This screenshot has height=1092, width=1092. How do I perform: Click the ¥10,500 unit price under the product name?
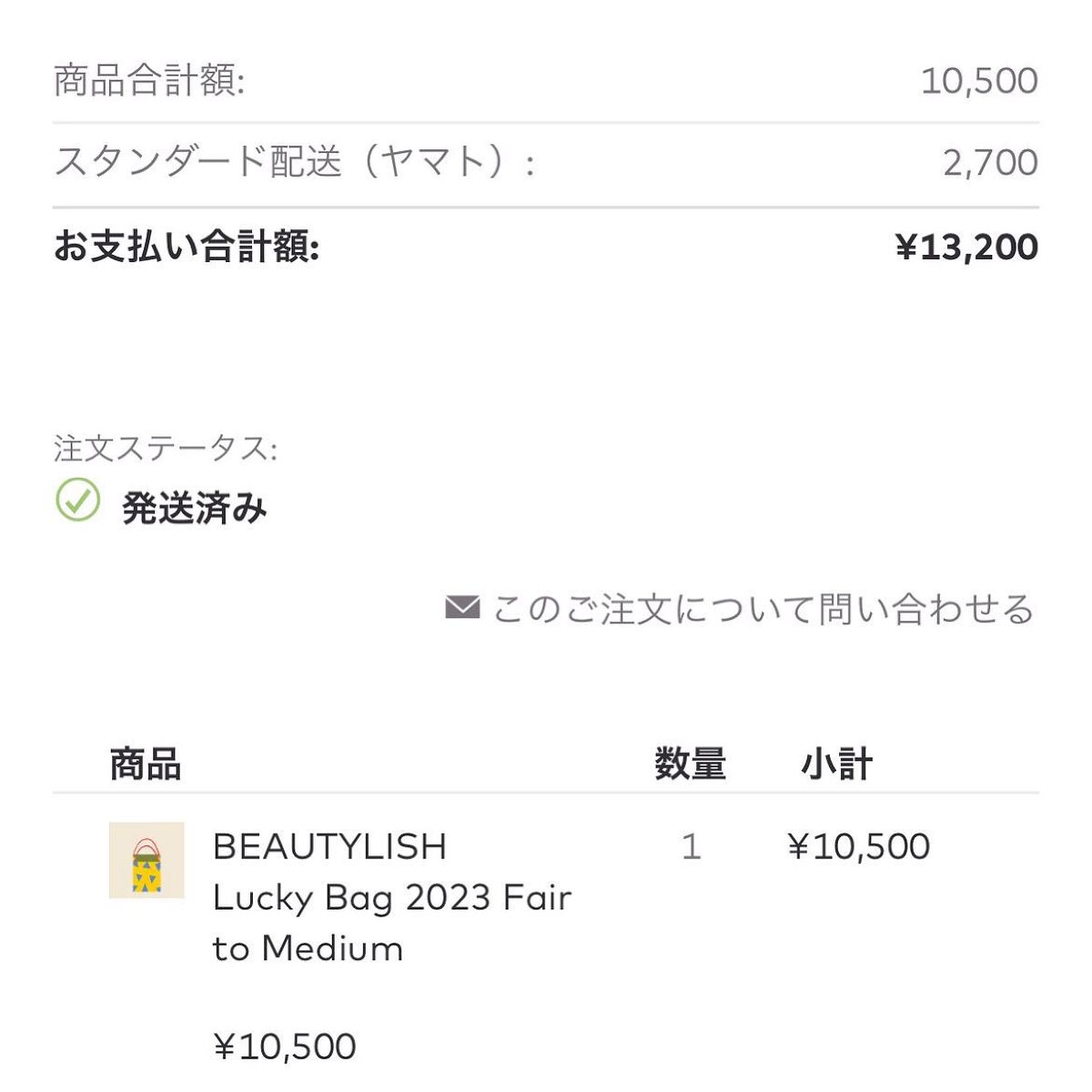click(x=284, y=1046)
